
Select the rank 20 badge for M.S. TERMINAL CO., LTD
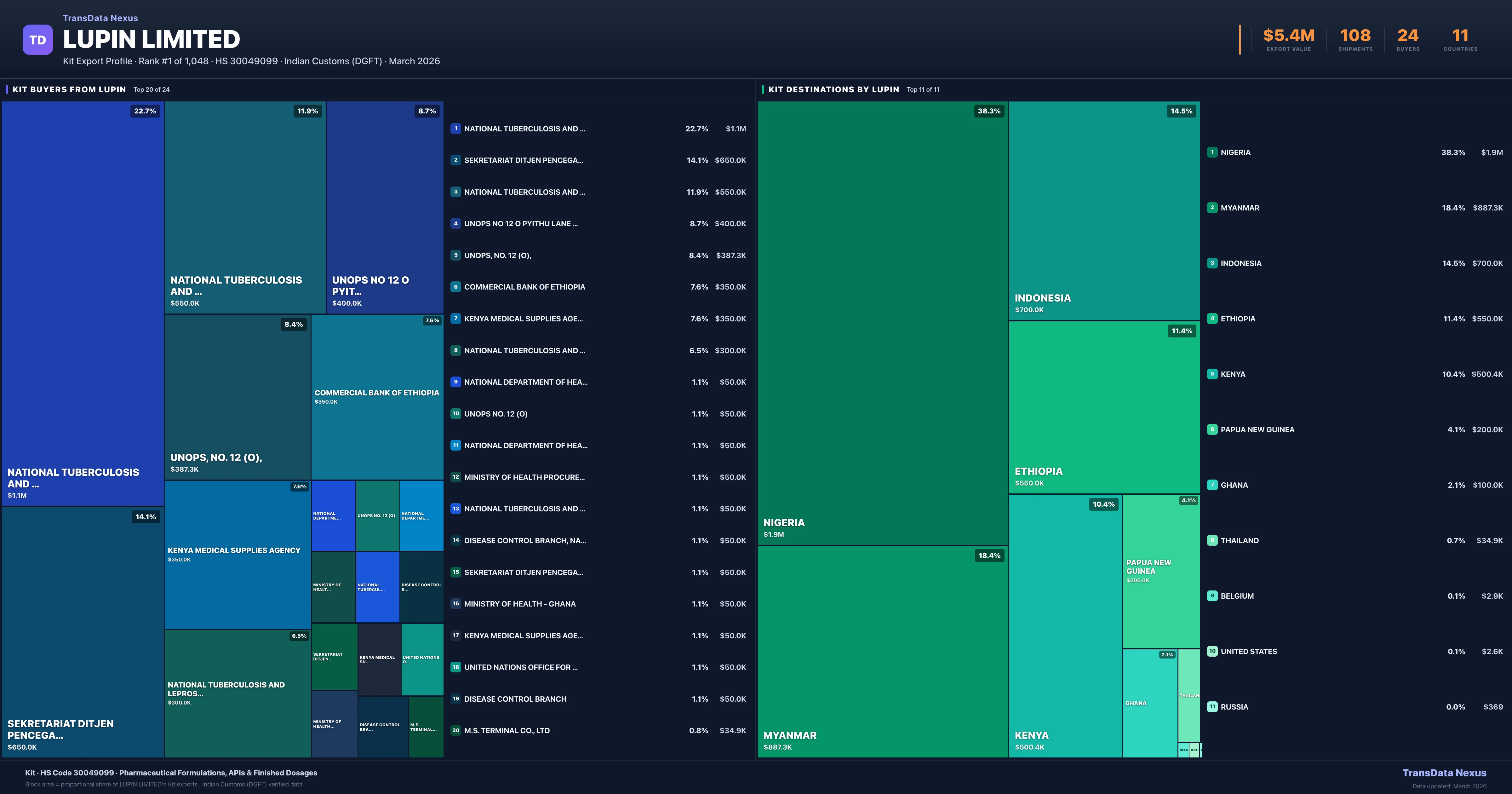455,731
